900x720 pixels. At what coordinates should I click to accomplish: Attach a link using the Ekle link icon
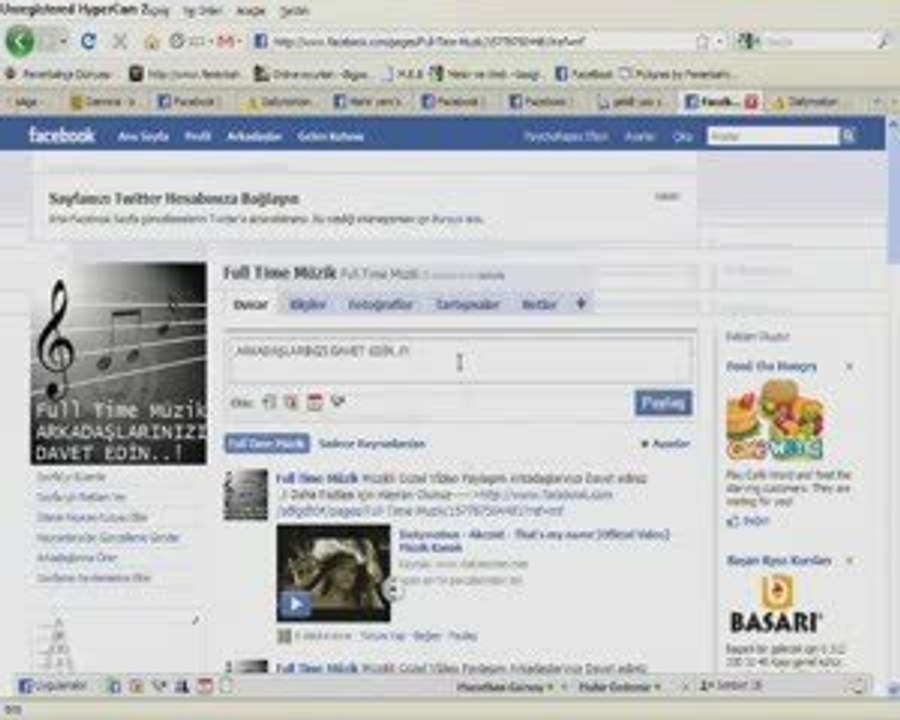point(338,402)
